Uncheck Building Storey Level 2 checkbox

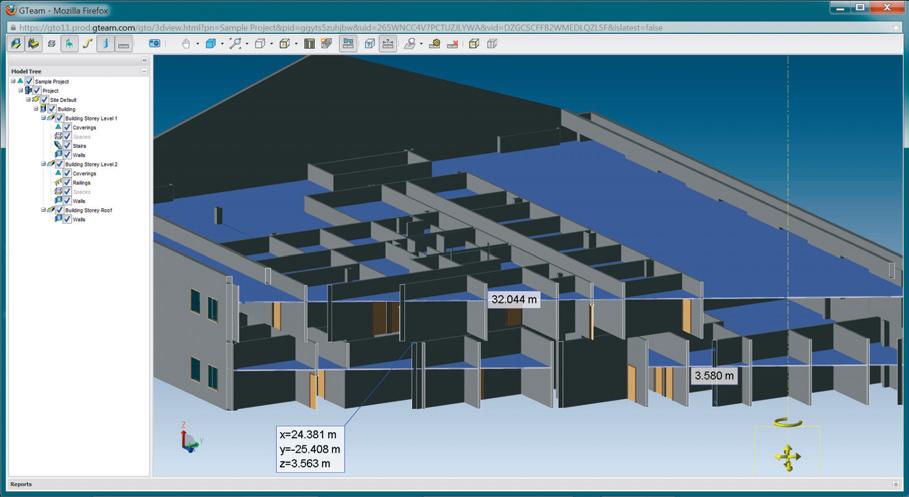click(x=59, y=164)
